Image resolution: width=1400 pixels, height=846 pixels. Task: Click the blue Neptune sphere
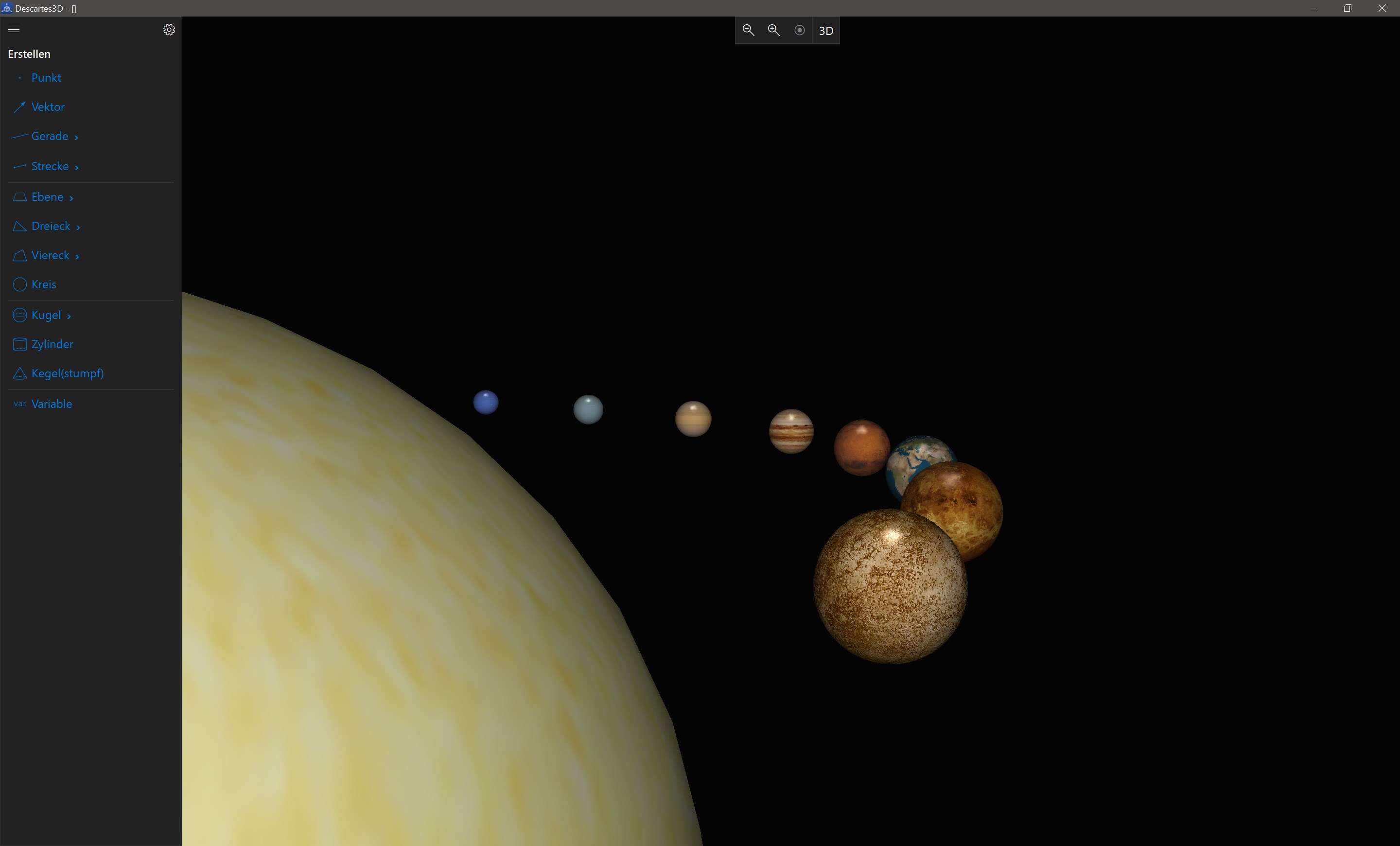(x=486, y=402)
